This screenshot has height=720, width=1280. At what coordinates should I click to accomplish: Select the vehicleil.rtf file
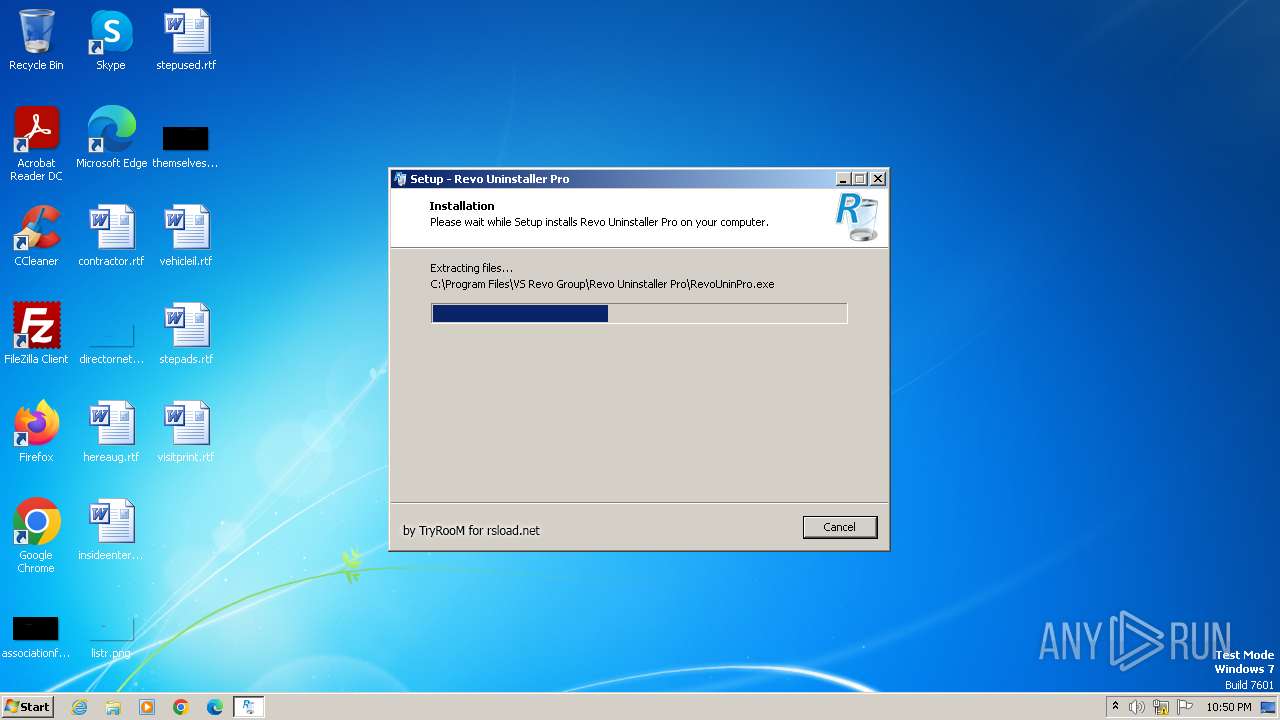click(x=186, y=237)
